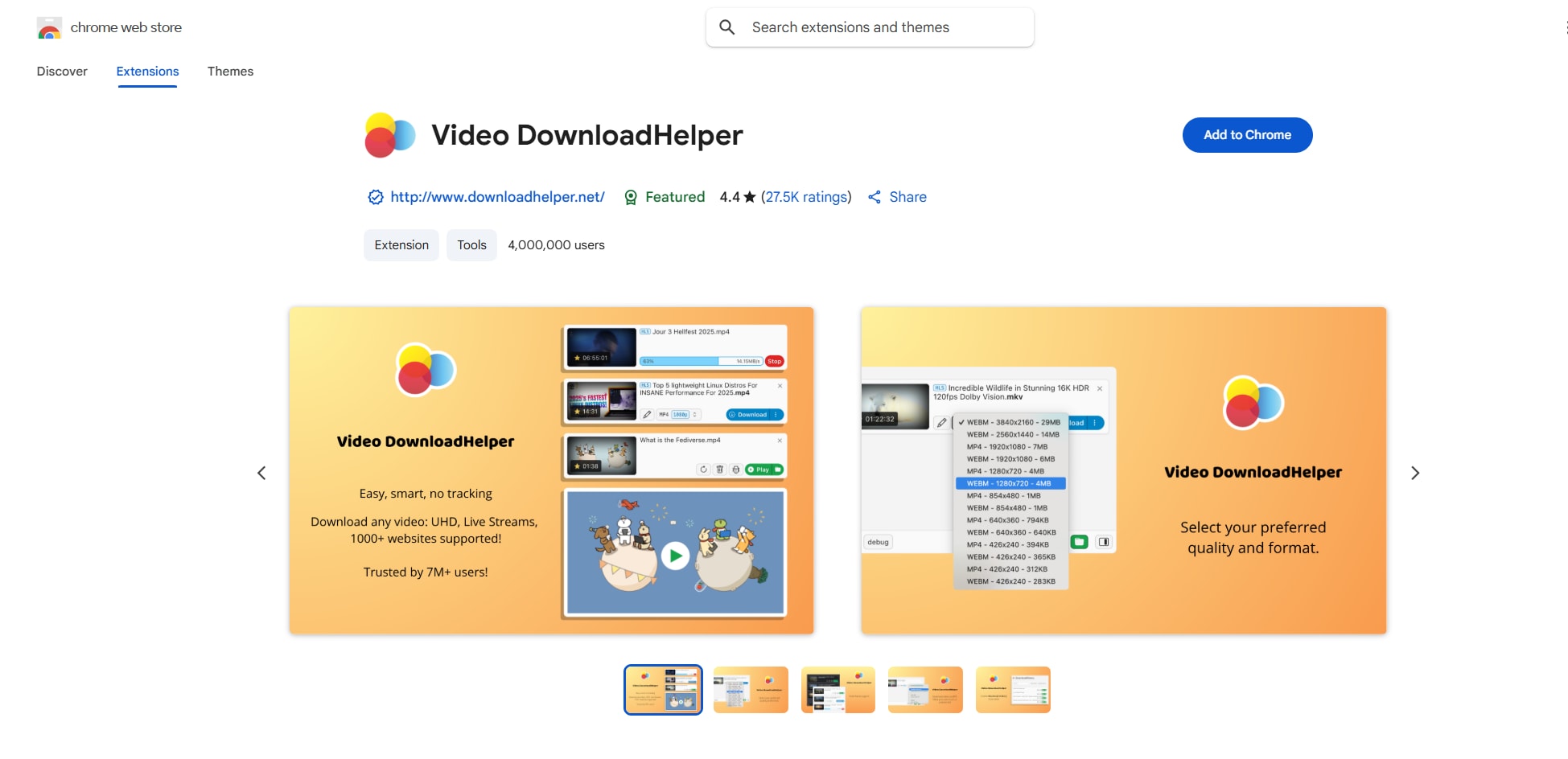Image resolution: width=1568 pixels, height=759 pixels.
Task: Click the Tools category tag
Action: 471,245
